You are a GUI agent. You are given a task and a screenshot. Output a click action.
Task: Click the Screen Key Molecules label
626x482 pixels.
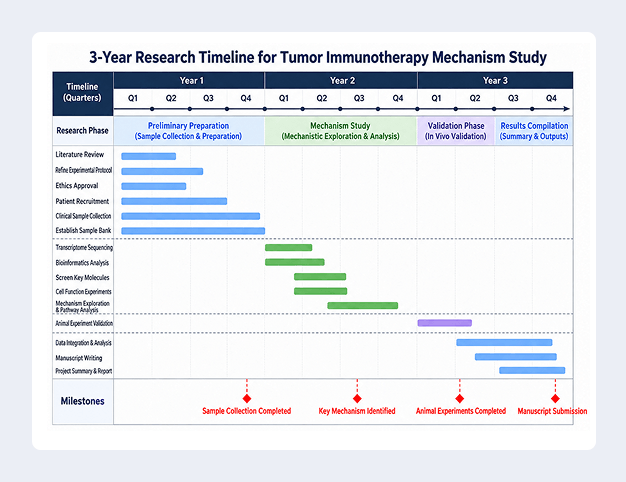tap(82, 278)
